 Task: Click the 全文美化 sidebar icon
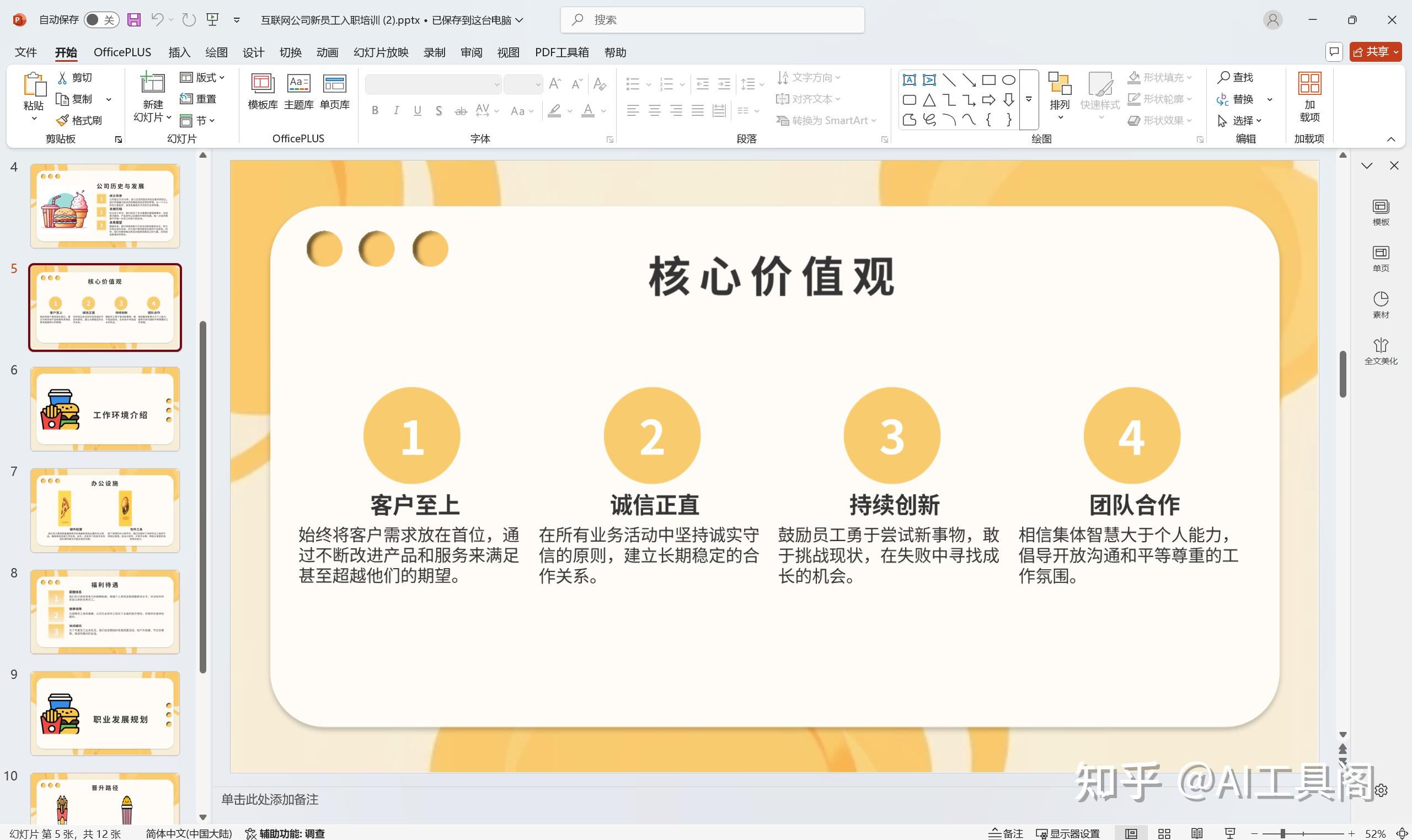[x=1381, y=350]
